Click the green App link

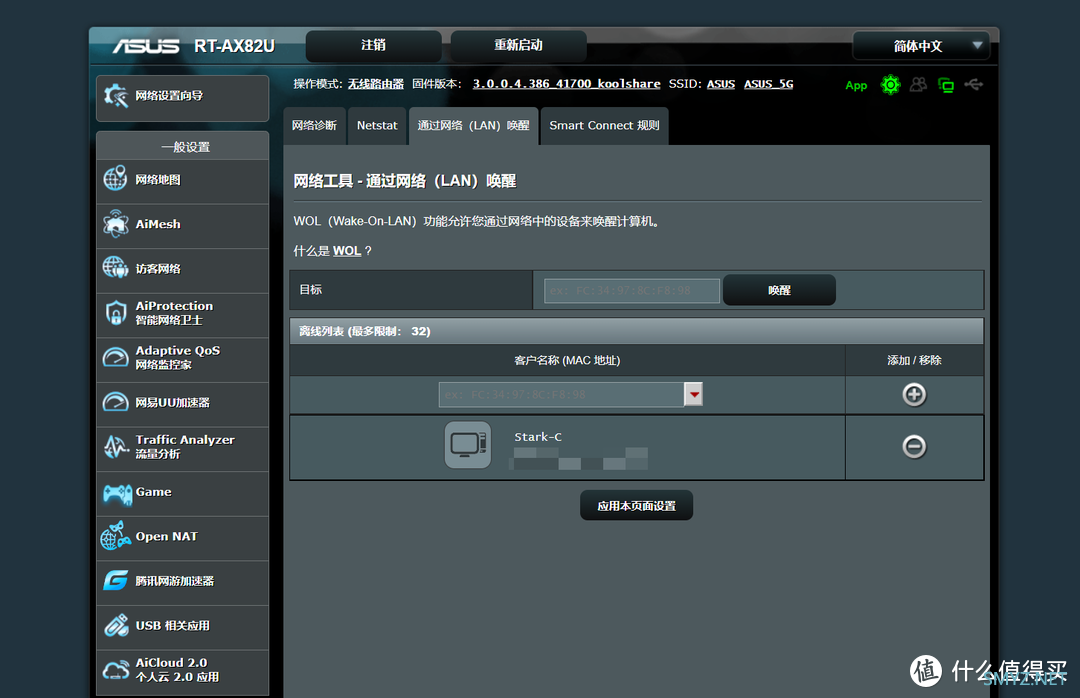(x=855, y=85)
